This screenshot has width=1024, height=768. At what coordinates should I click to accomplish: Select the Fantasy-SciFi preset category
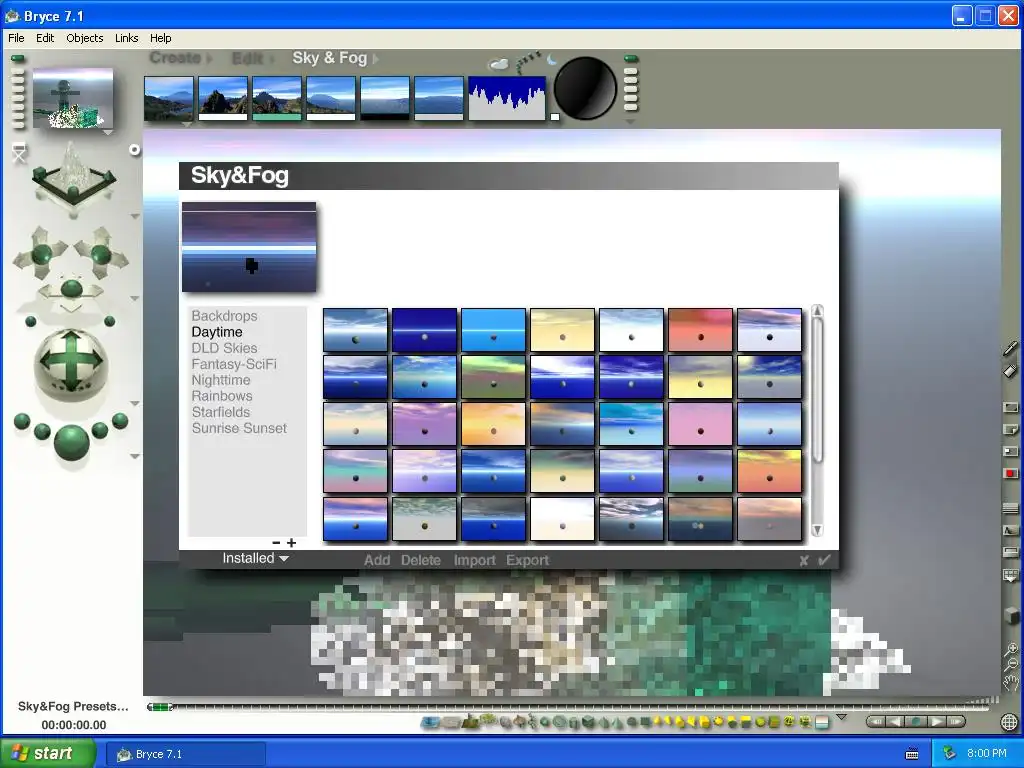[234, 364]
